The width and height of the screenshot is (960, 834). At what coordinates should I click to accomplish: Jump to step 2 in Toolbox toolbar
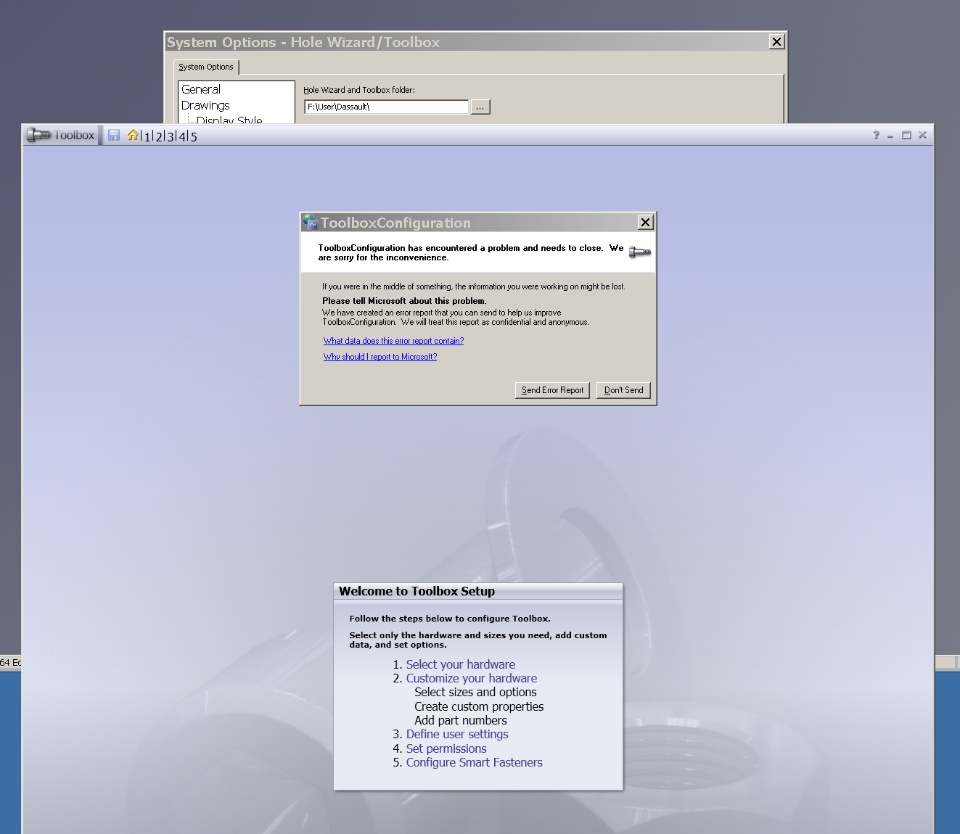point(159,137)
